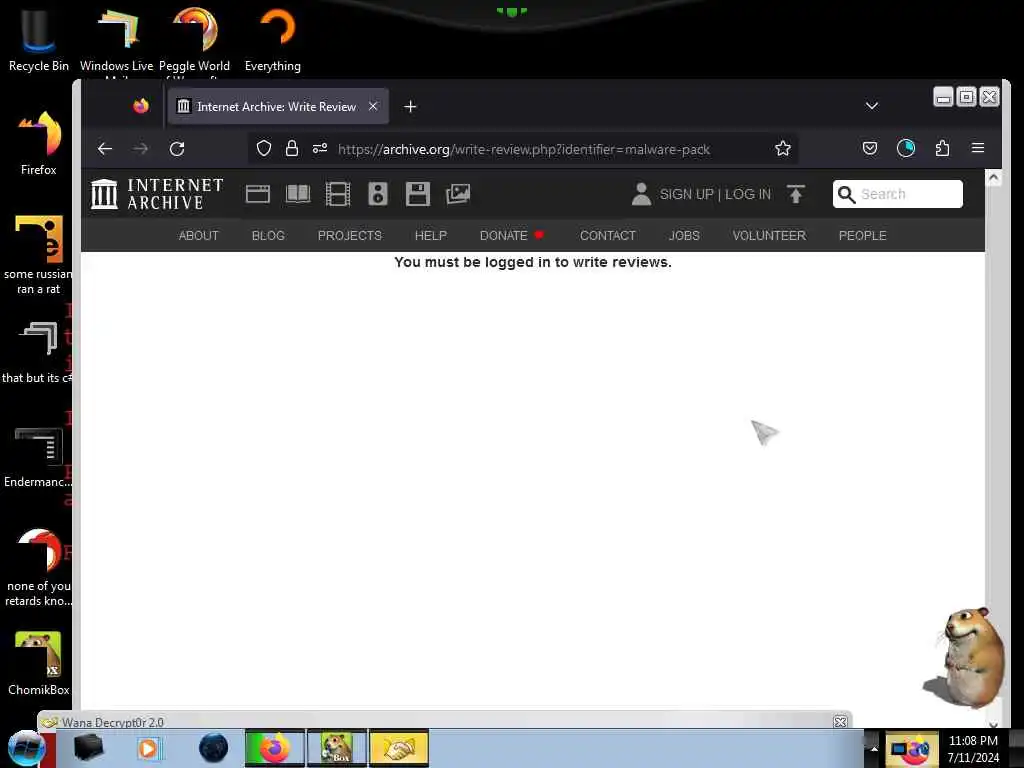Open a new tab with plus button
Screen dimensions: 1024x768
point(410,106)
